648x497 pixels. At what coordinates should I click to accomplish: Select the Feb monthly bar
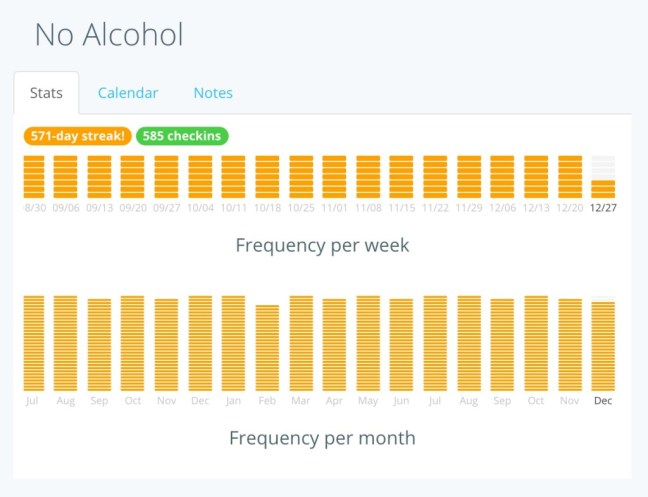point(267,347)
